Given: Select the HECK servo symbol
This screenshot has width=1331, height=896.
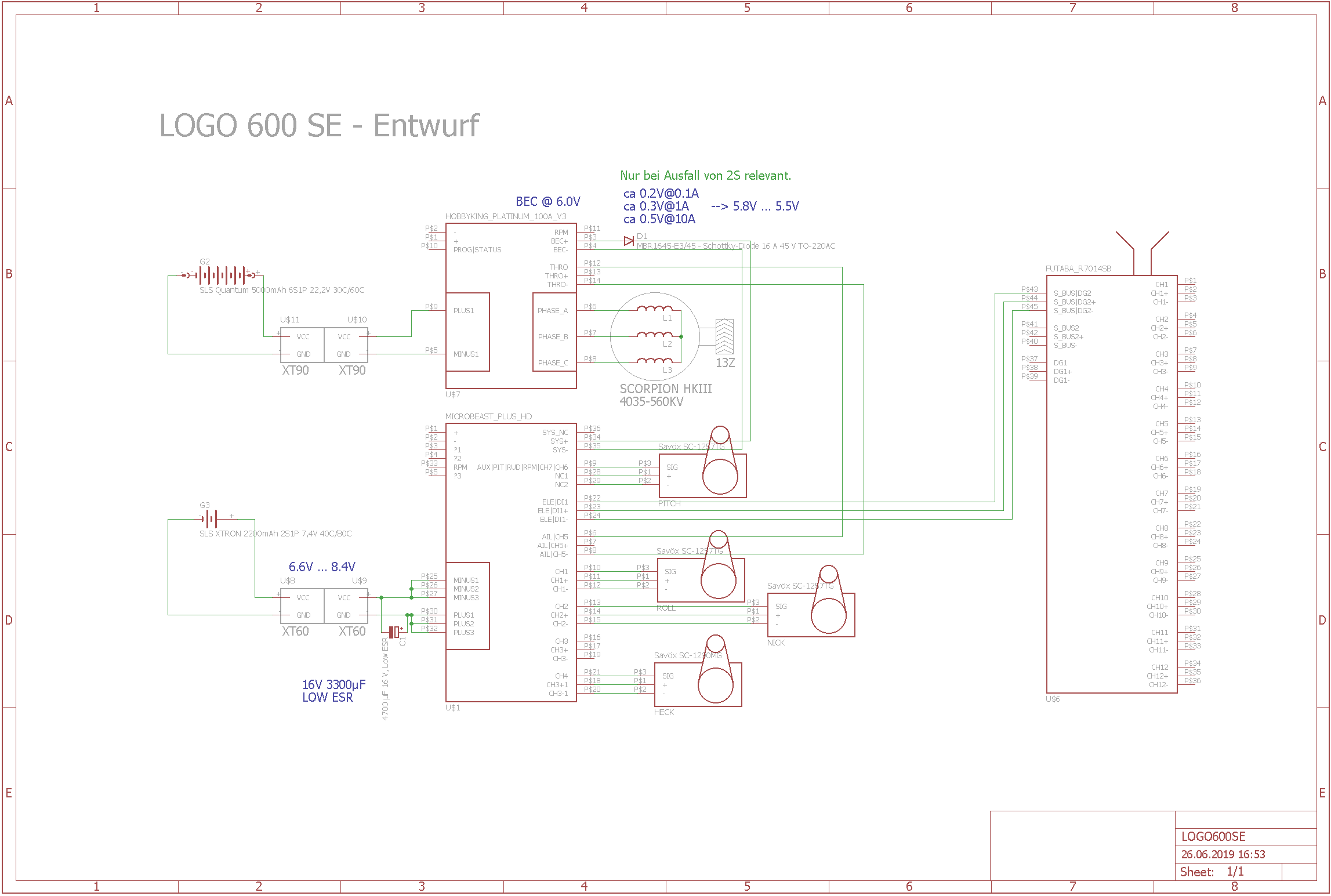Looking at the screenshot, I should 697,684.
